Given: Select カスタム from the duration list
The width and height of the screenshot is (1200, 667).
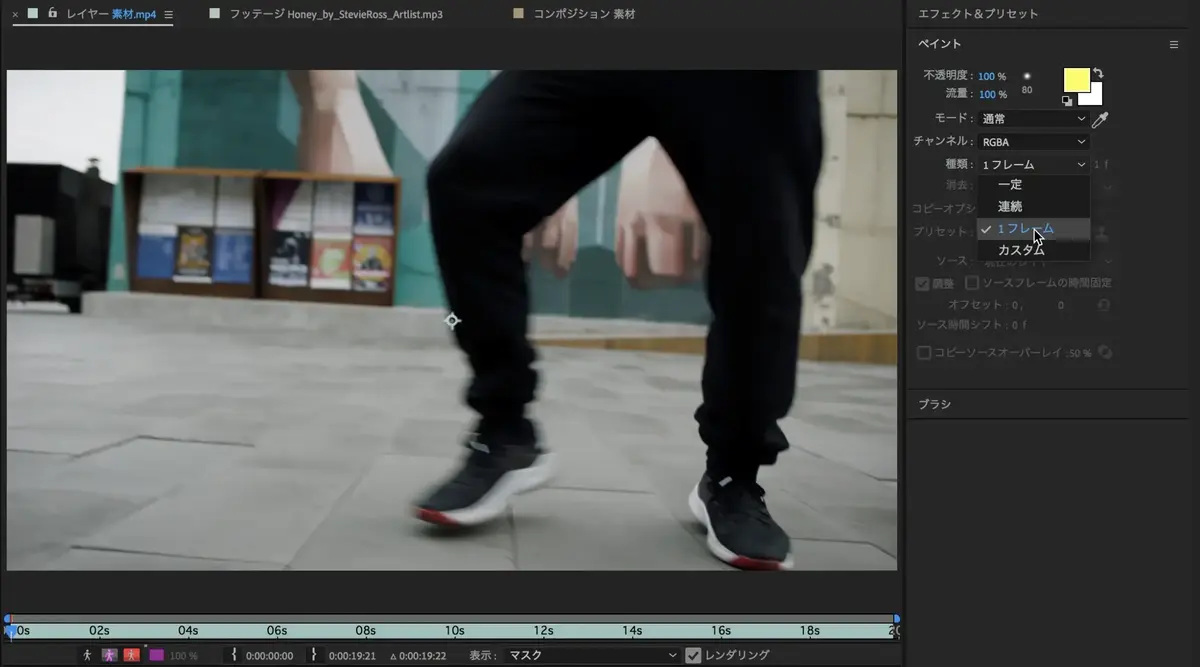Looking at the screenshot, I should pyautogui.click(x=1021, y=250).
